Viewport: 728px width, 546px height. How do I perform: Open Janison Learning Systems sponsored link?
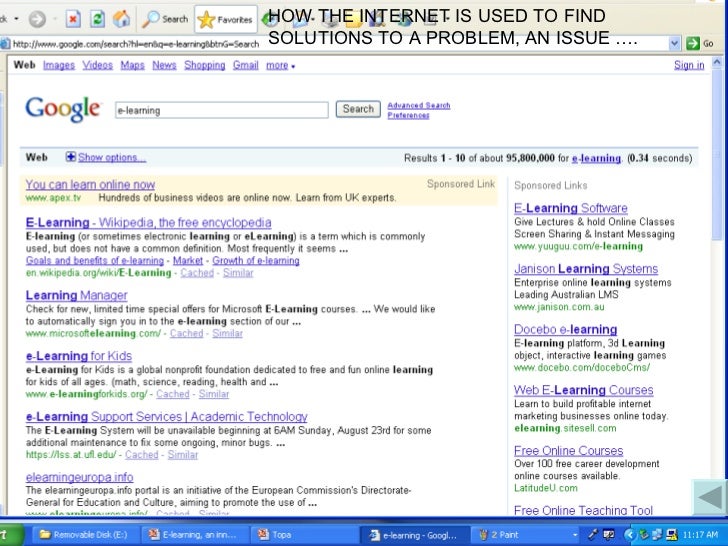(x=586, y=269)
